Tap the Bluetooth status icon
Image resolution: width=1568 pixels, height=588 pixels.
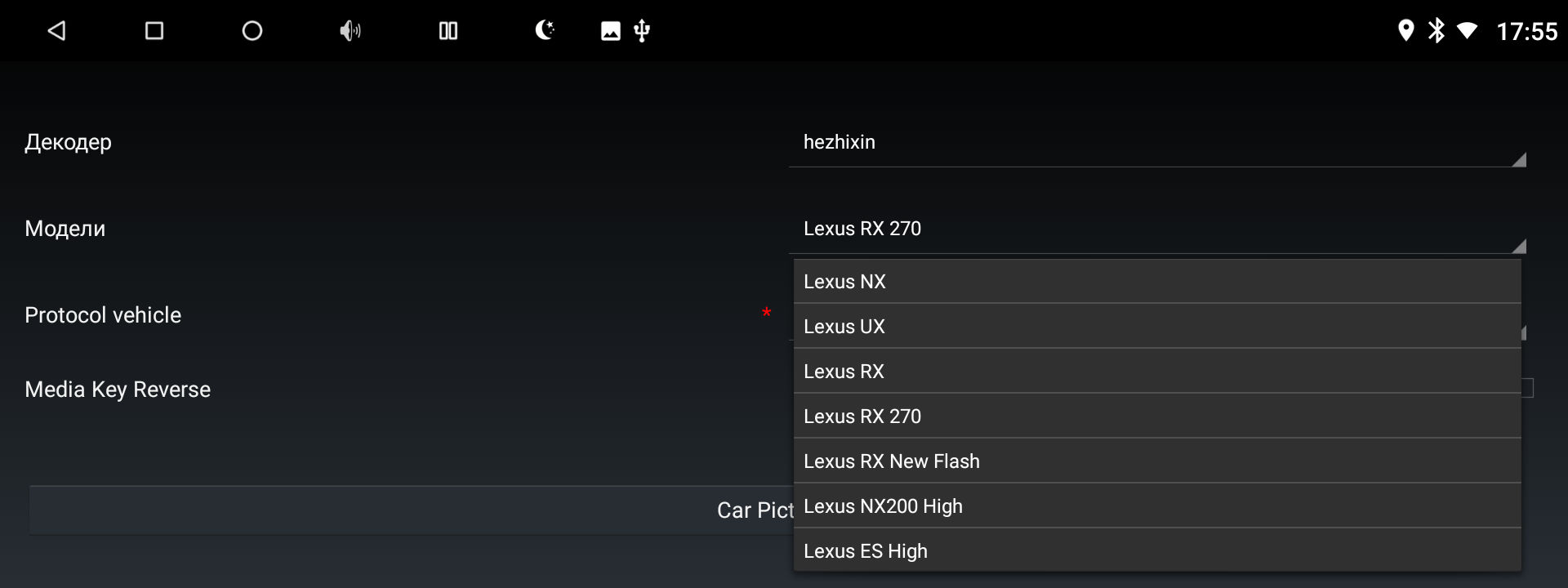tap(1436, 31)
